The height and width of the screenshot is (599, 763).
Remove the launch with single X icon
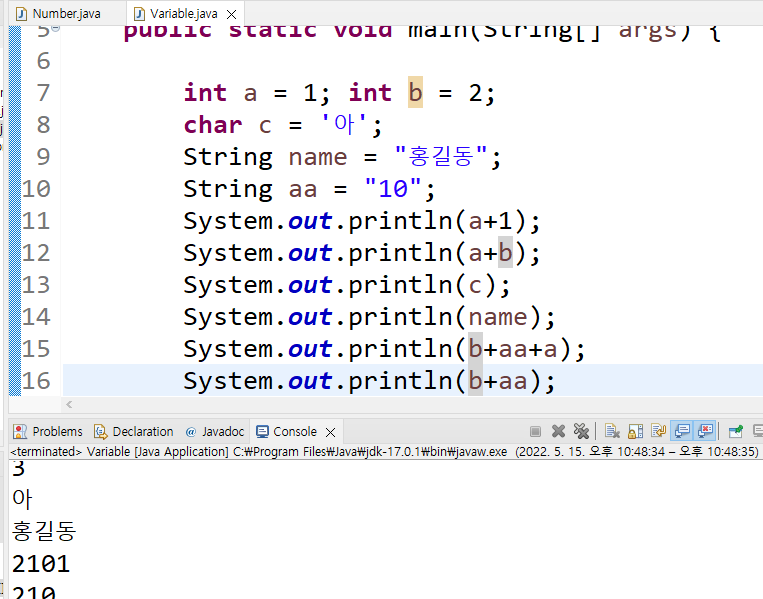coord(558,431)
